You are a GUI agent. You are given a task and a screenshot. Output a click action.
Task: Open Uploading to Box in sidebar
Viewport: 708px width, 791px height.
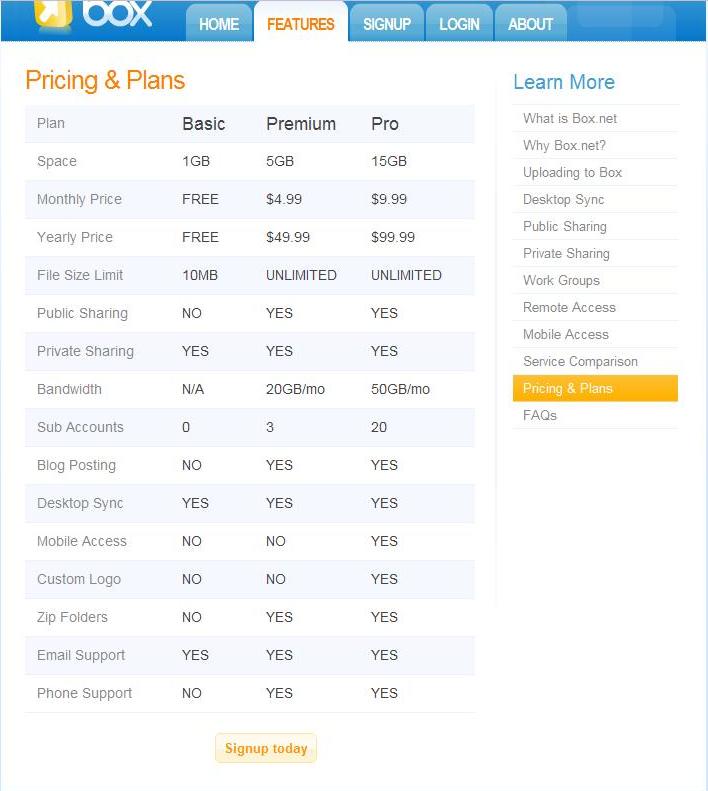point(572,173)
